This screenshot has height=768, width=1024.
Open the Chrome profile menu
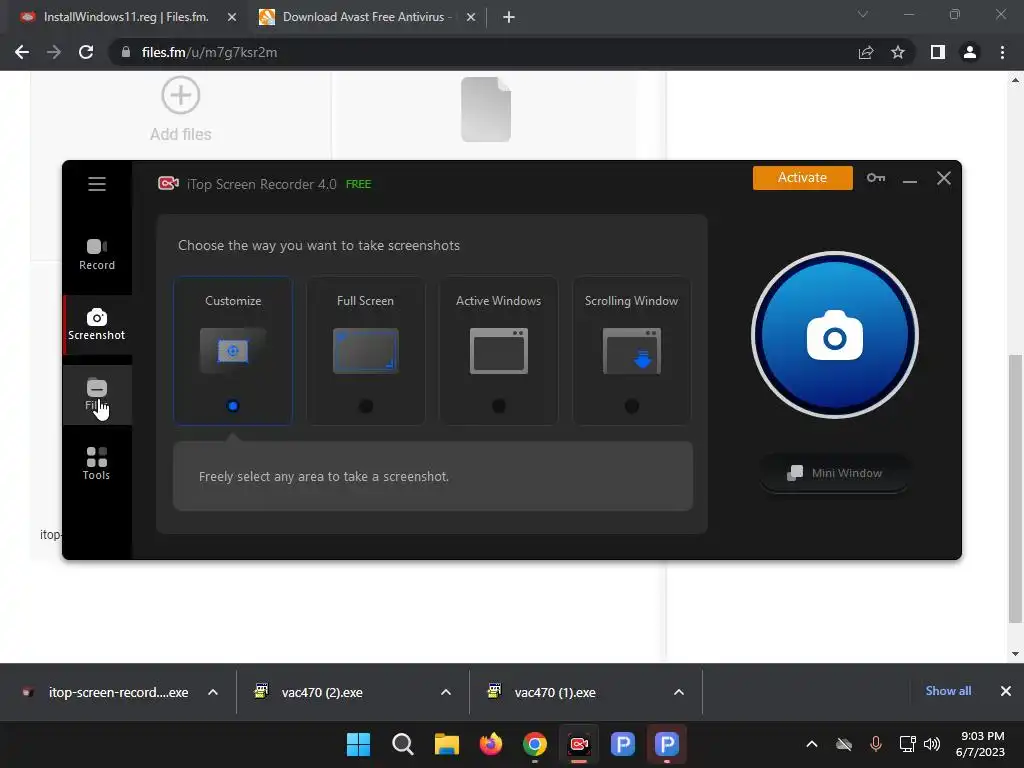(x=970, y=52)
